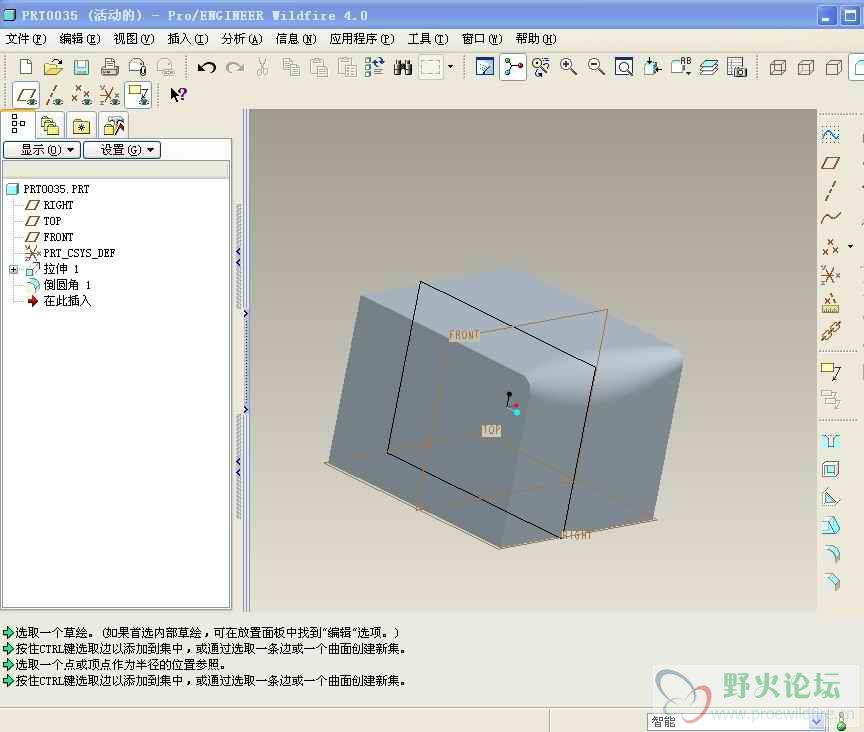Expand the 拉伸 1 feature node

[14, 270]
